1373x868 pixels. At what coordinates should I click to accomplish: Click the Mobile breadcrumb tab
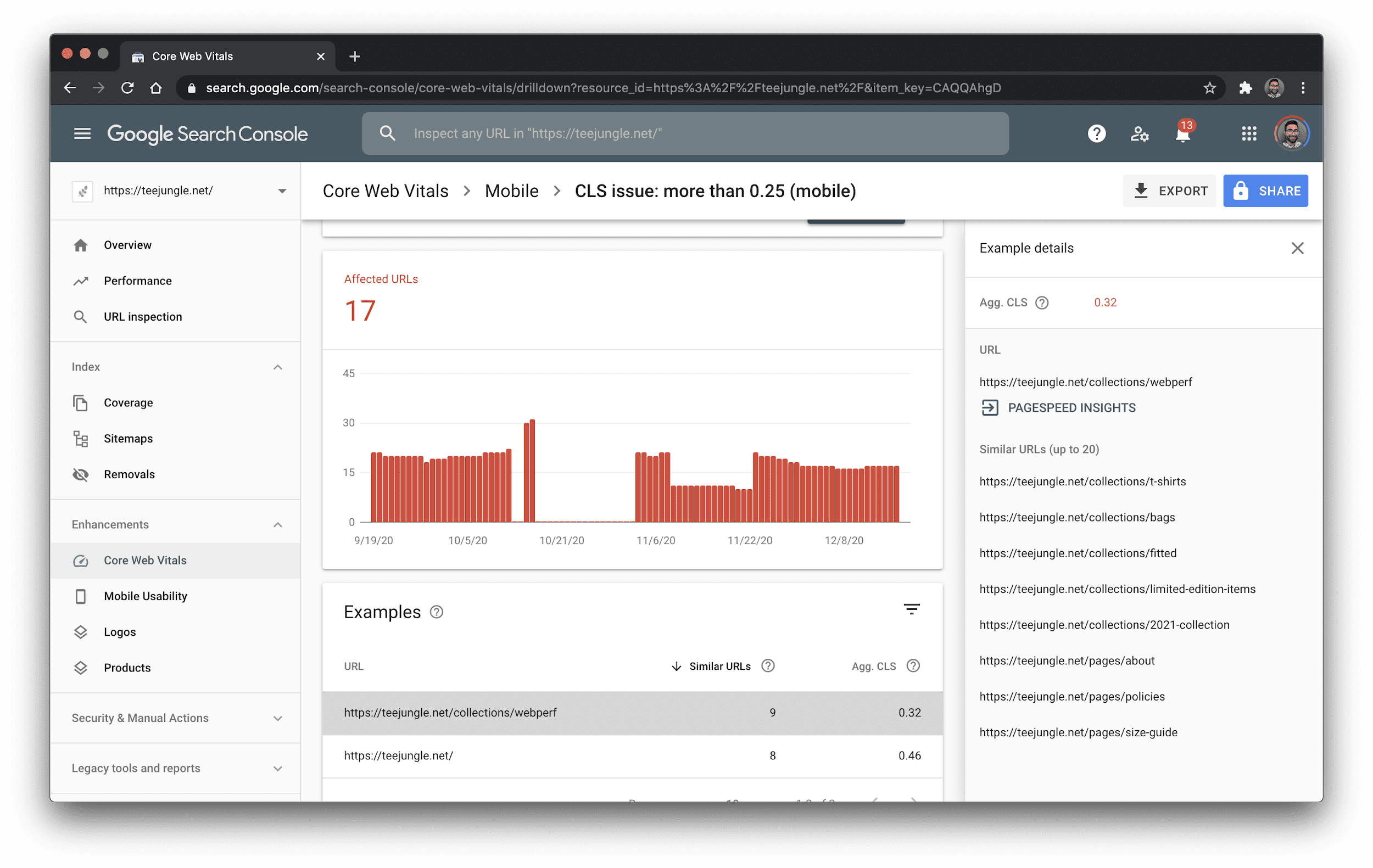click(511, 190)
